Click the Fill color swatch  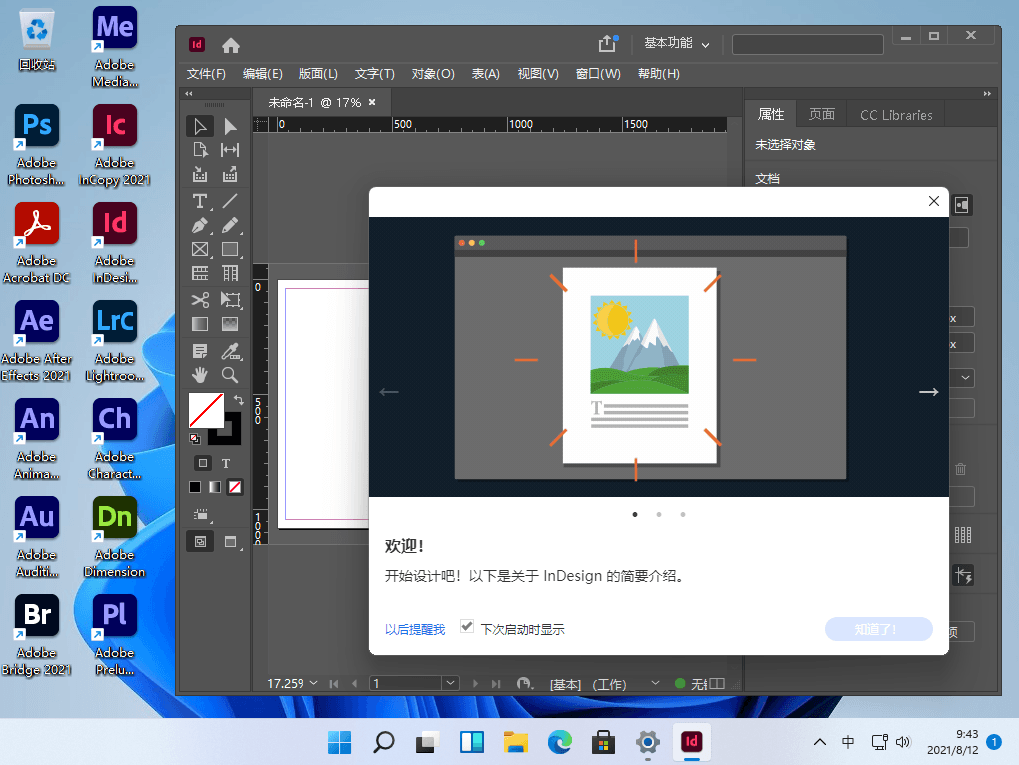click(x=206, y=410)
